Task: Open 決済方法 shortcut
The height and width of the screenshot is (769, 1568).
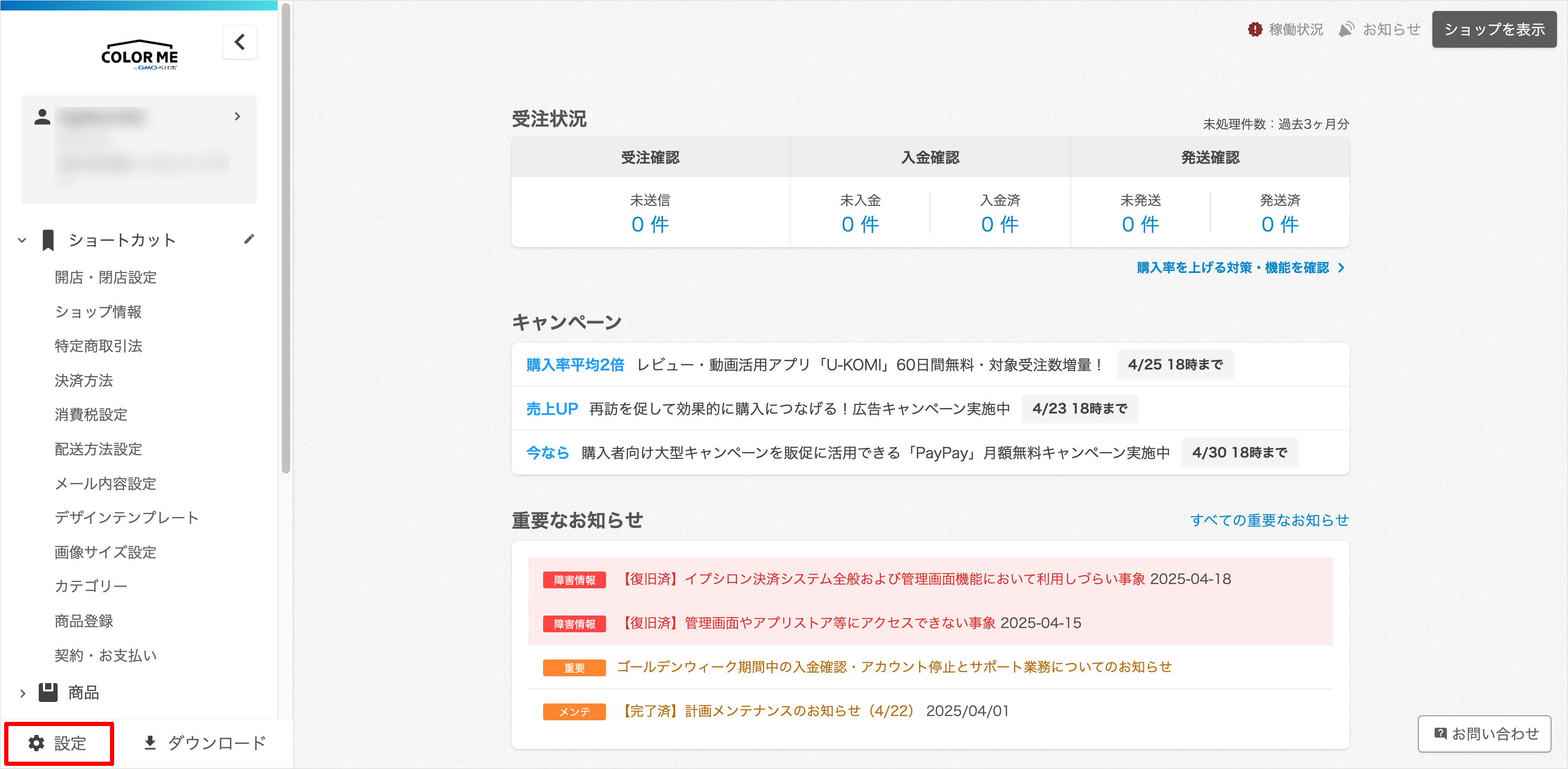Action: (x=83, y=380)
